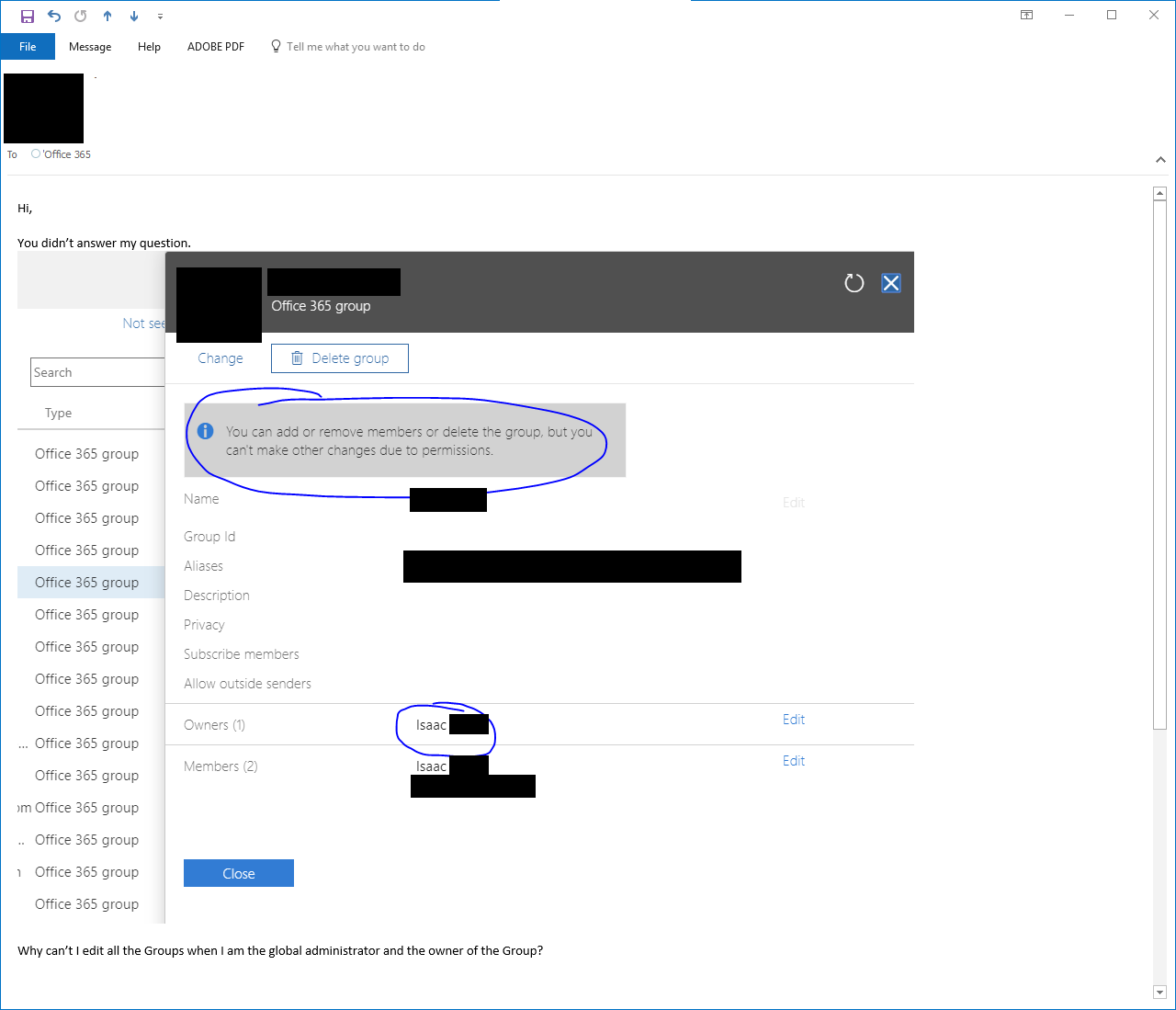Go to previous item with up arrow

coord(107,16)
